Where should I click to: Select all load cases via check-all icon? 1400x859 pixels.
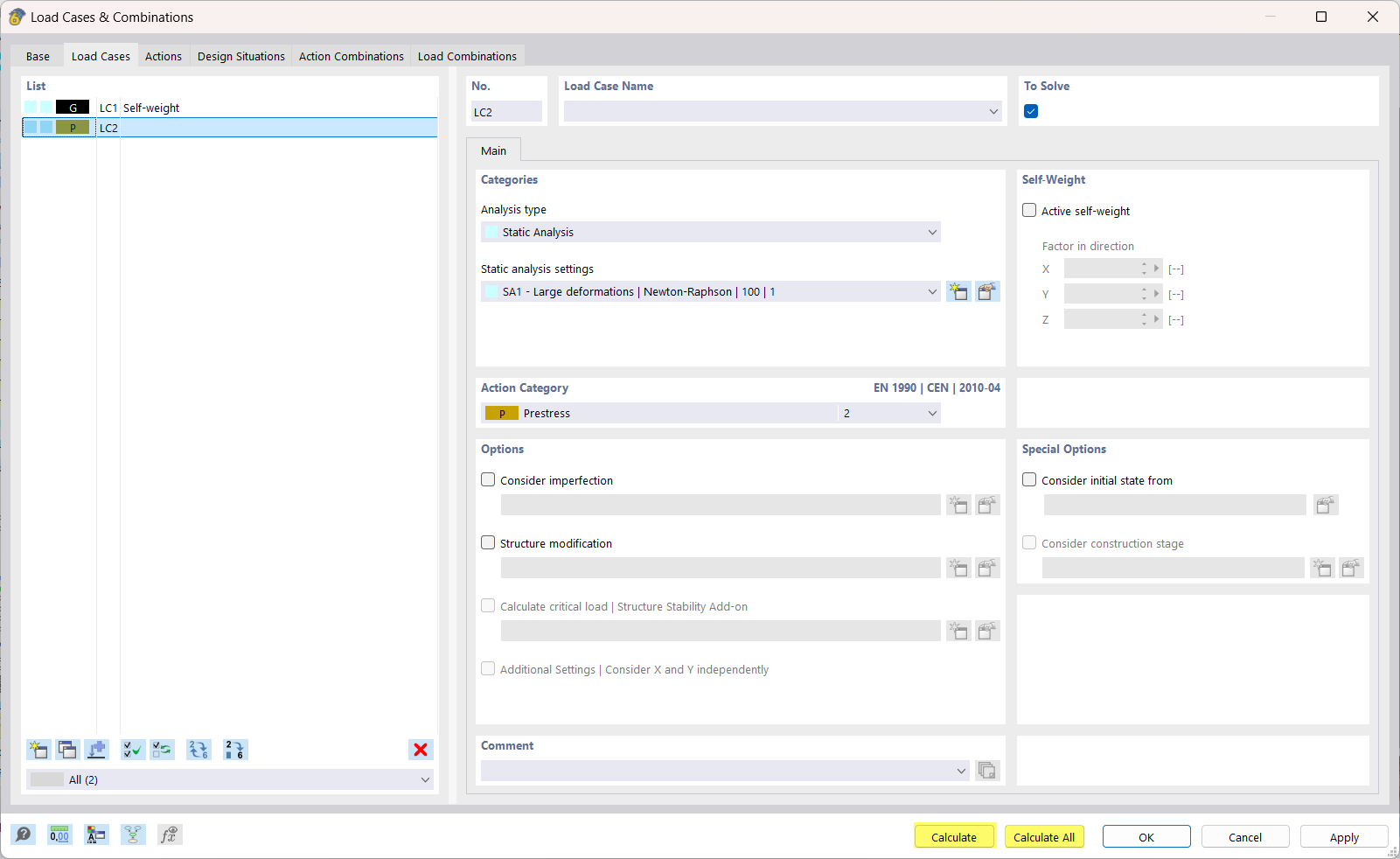click(x=132, y=750)
